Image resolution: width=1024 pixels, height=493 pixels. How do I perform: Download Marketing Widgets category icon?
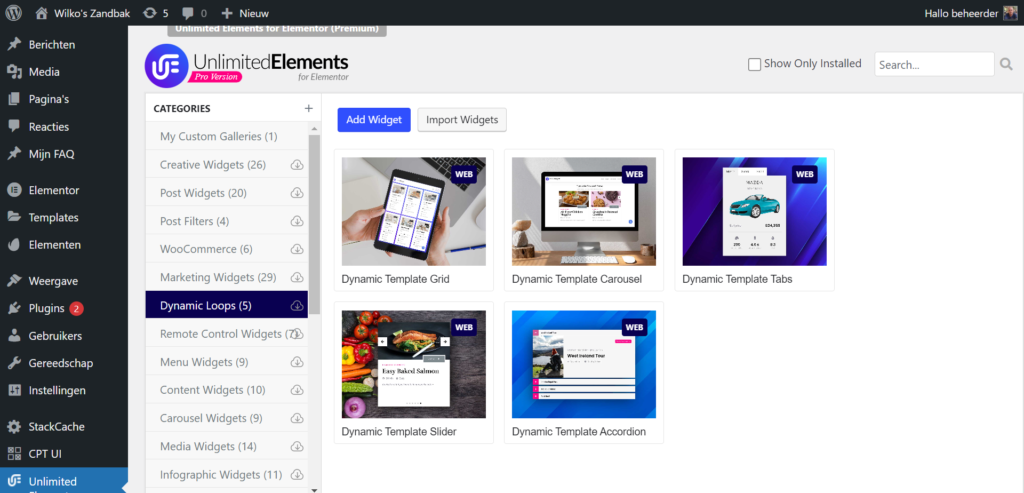coord(297,278)
